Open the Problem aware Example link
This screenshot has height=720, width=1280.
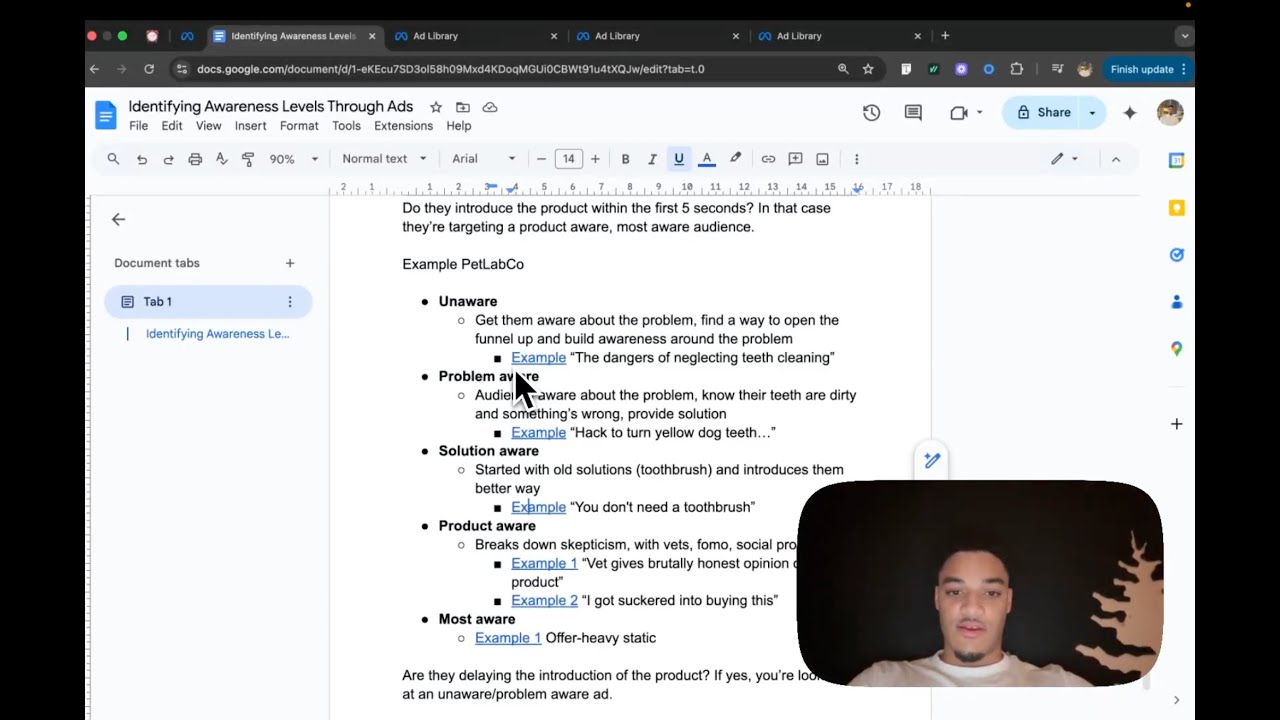click(538, 433)
